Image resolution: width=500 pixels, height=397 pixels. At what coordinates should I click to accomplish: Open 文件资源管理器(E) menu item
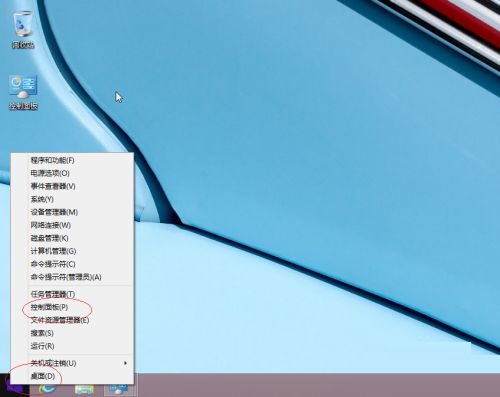[60, 320]
